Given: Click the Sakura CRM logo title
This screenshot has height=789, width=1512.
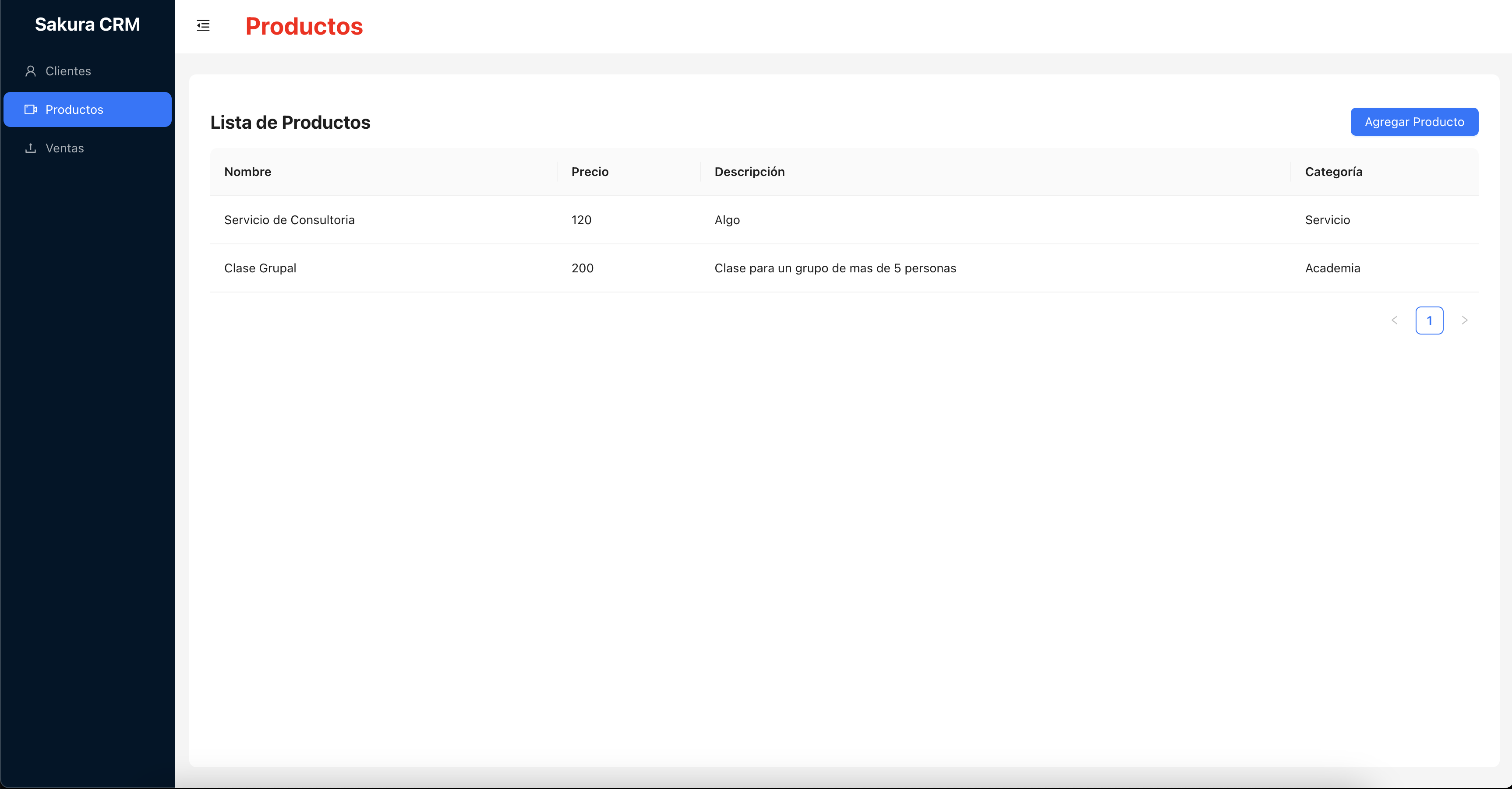Looking at the screenshot, I should (88, 25).
